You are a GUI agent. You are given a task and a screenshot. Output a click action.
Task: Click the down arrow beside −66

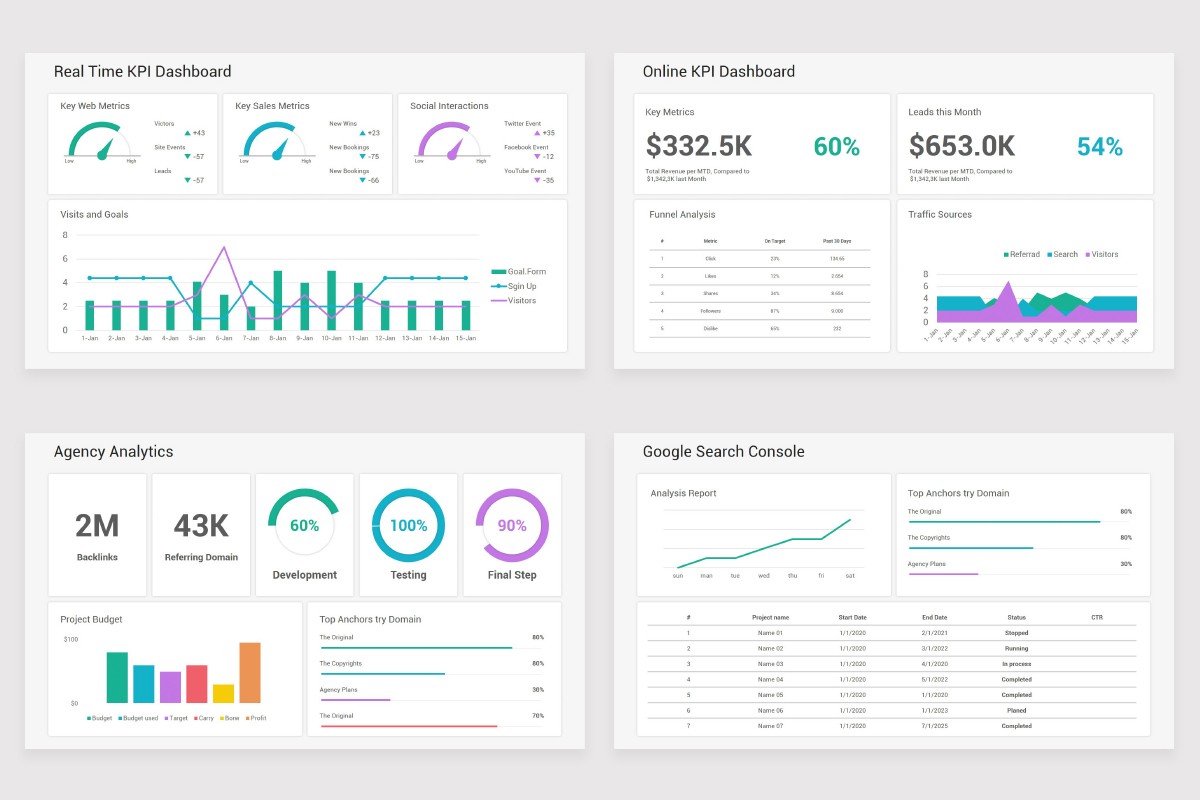pyautogui.click(x=362, y=180)
